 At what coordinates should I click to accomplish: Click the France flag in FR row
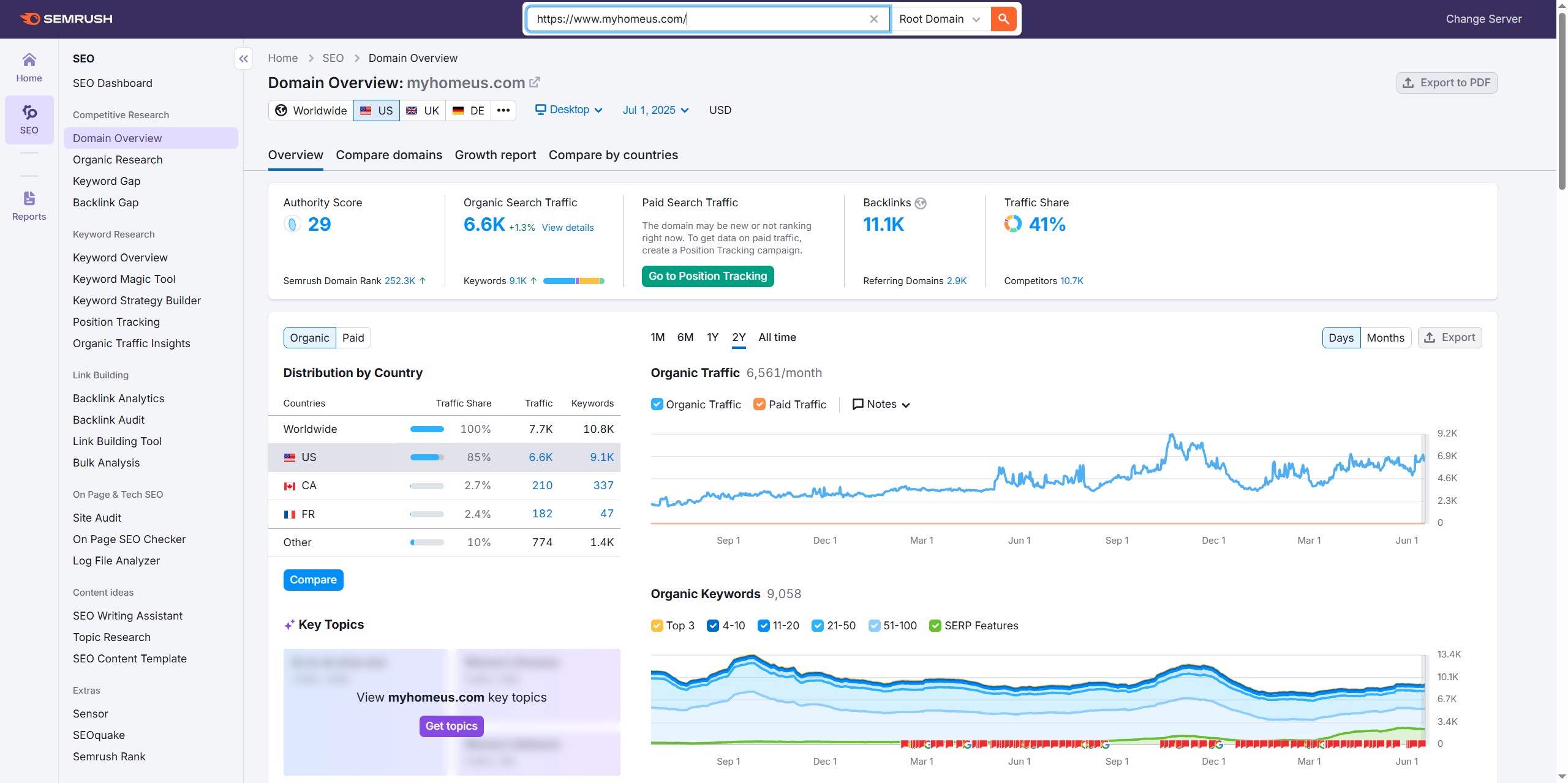290,515
